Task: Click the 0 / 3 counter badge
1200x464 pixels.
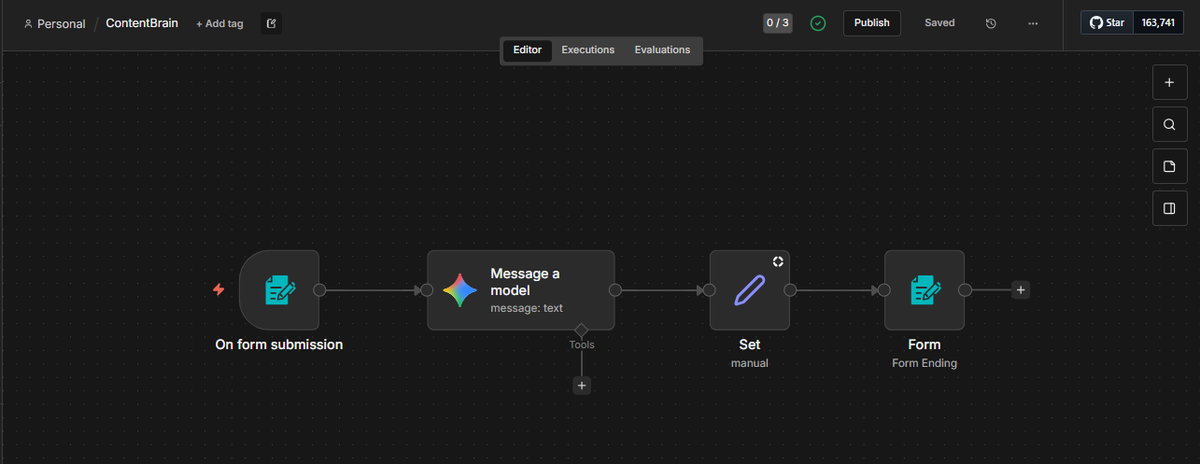Action: [x=778, y=23]
